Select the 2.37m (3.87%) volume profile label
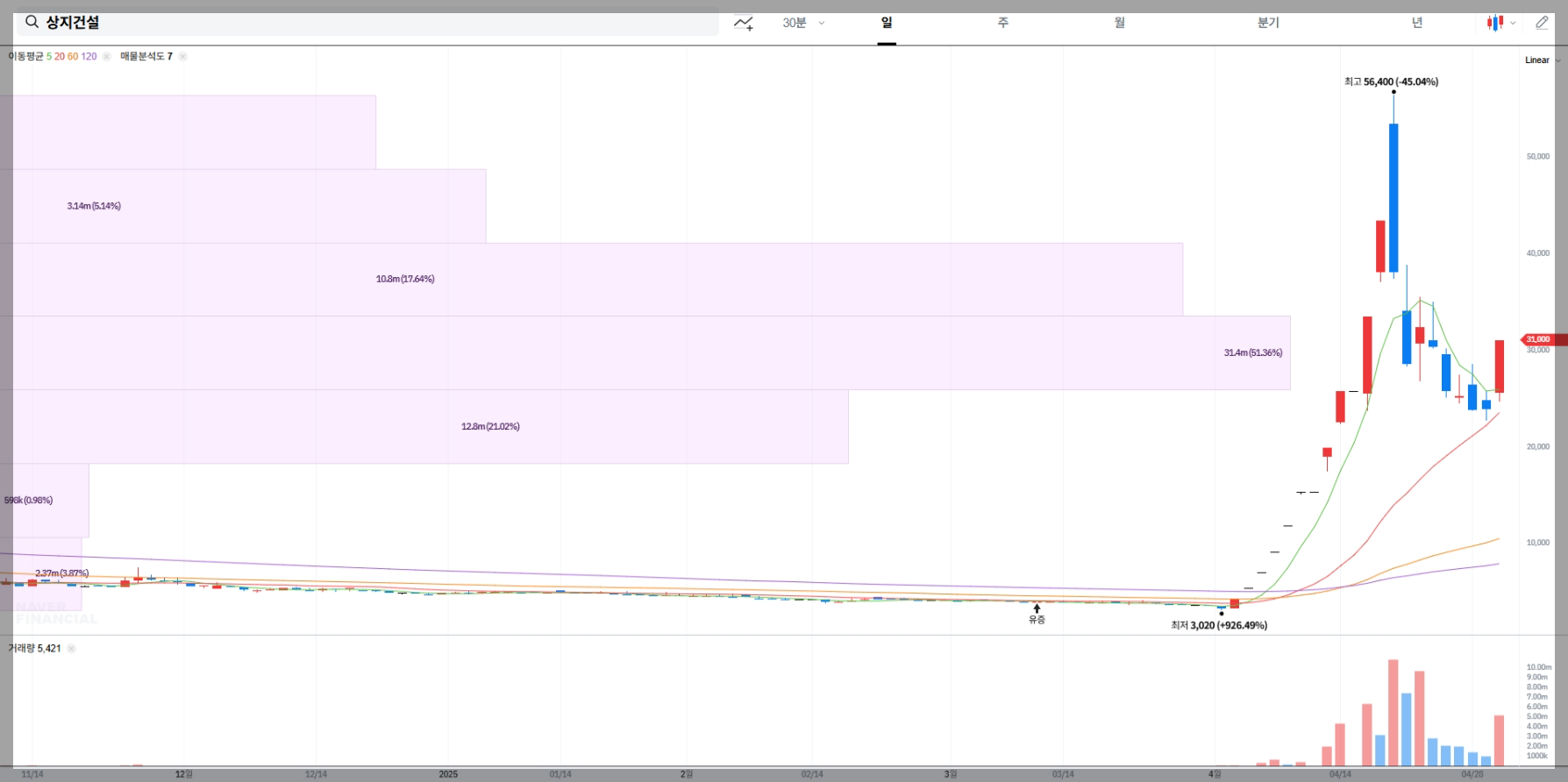The image size is (1568, 782). [x=61, y=573]
